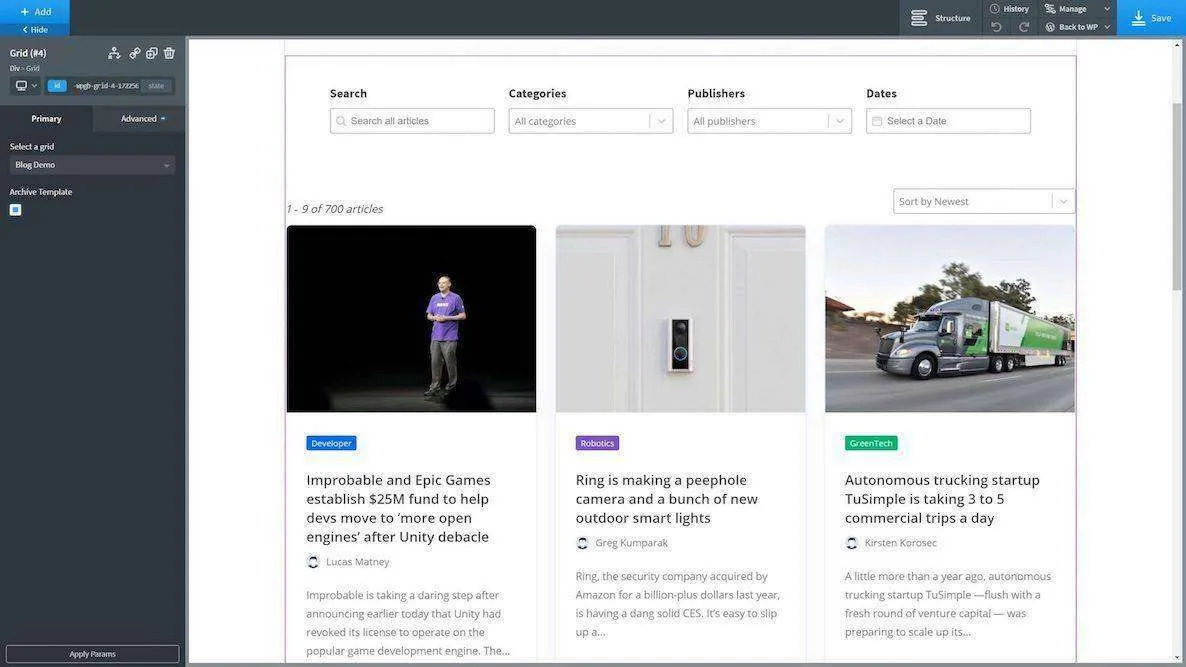Click the Add element button
This screenshot has height=667, width=1186.
pyautogui.click(x=35, y=11)
